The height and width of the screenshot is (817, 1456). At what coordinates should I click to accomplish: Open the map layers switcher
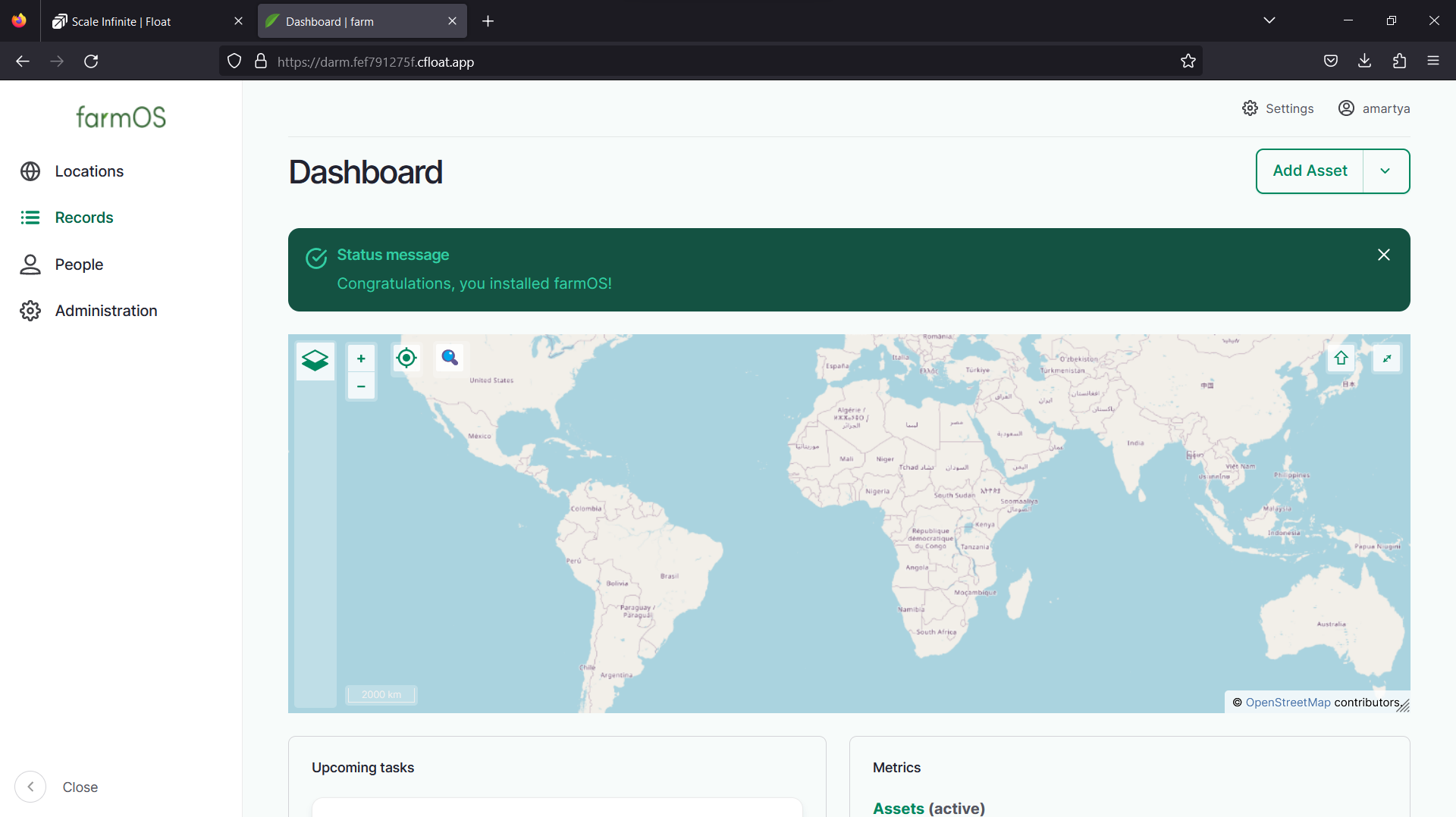click(315, 360)
